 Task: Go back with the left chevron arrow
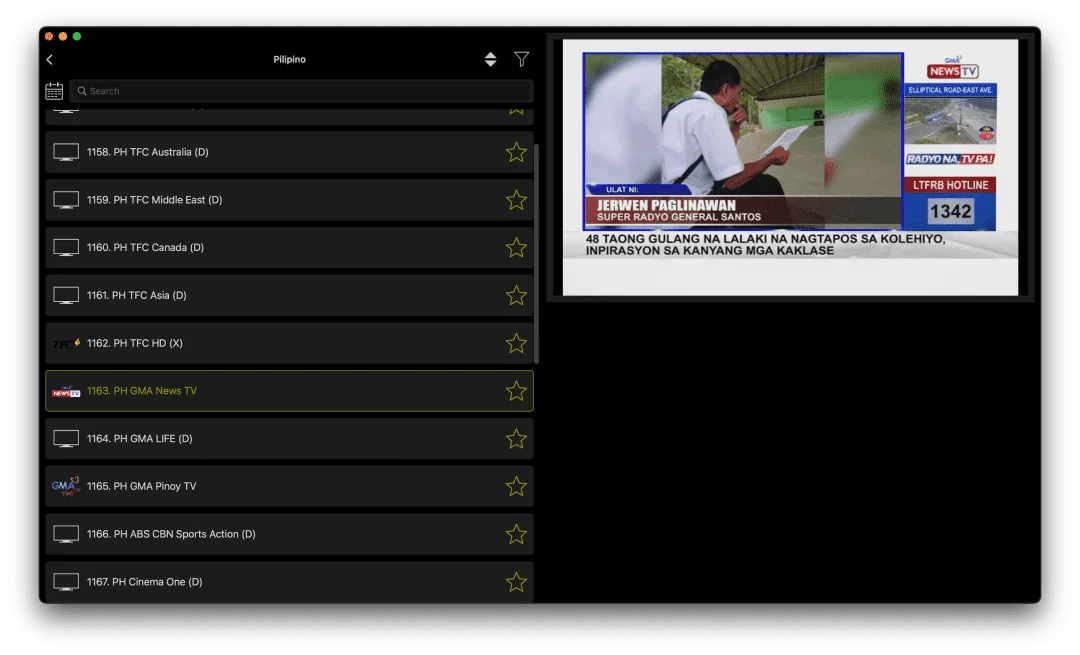point(50,60)
